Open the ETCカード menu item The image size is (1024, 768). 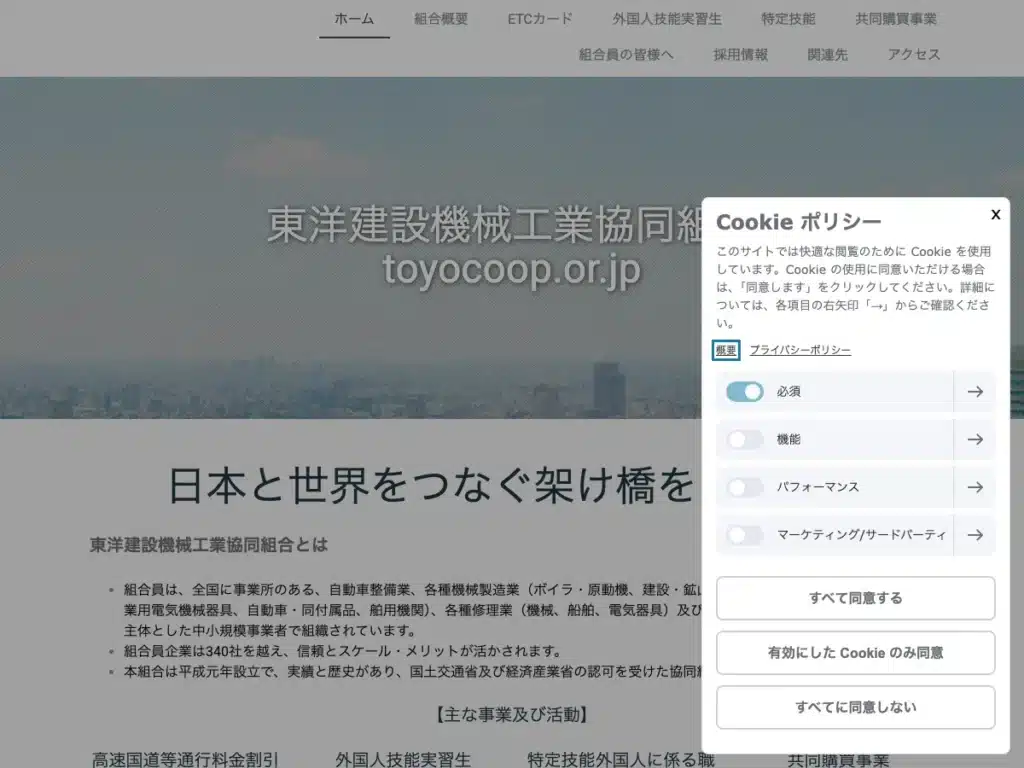pos(540,19)
